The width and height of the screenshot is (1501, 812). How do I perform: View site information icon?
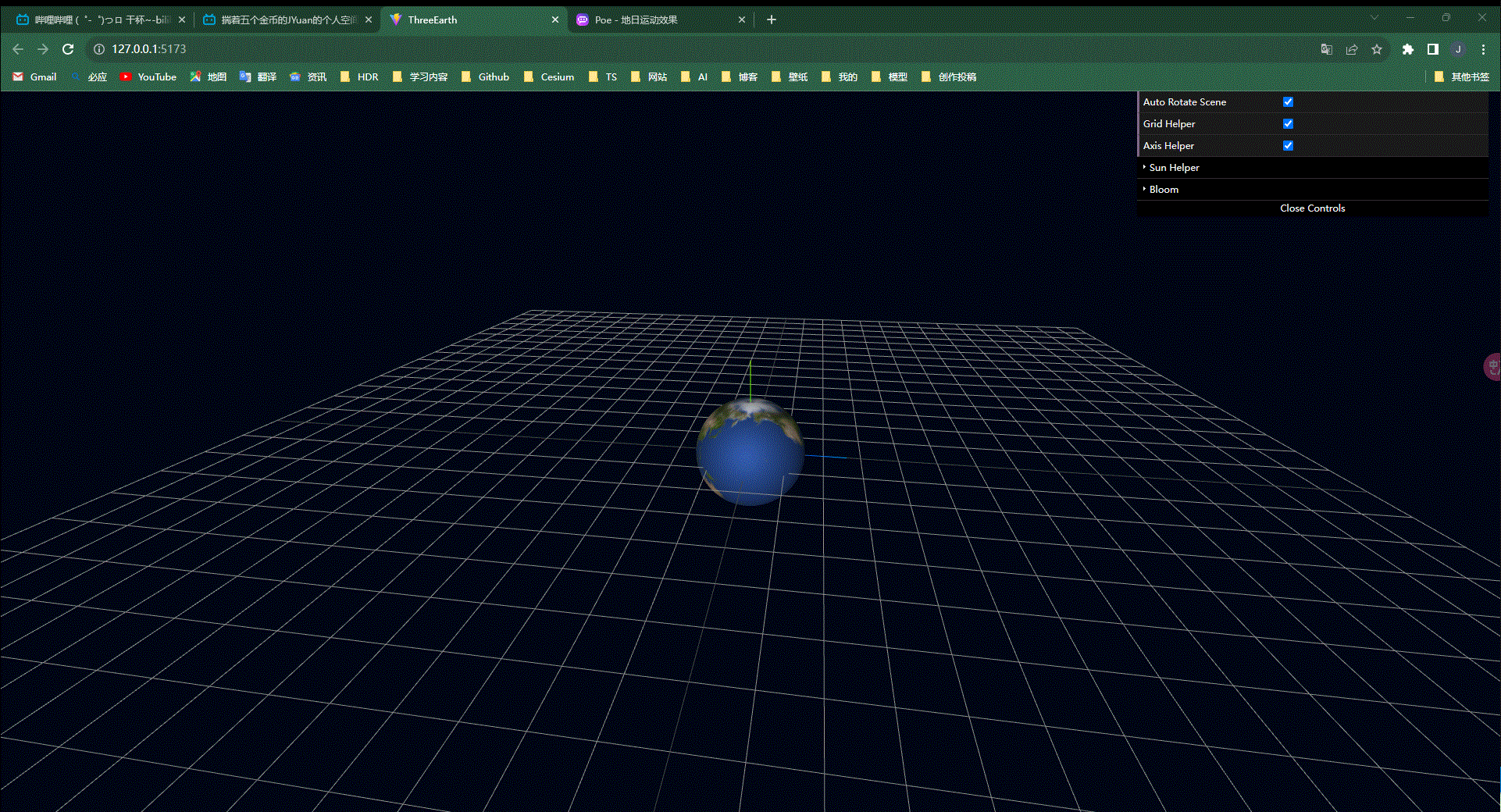[x=99, y=49]
